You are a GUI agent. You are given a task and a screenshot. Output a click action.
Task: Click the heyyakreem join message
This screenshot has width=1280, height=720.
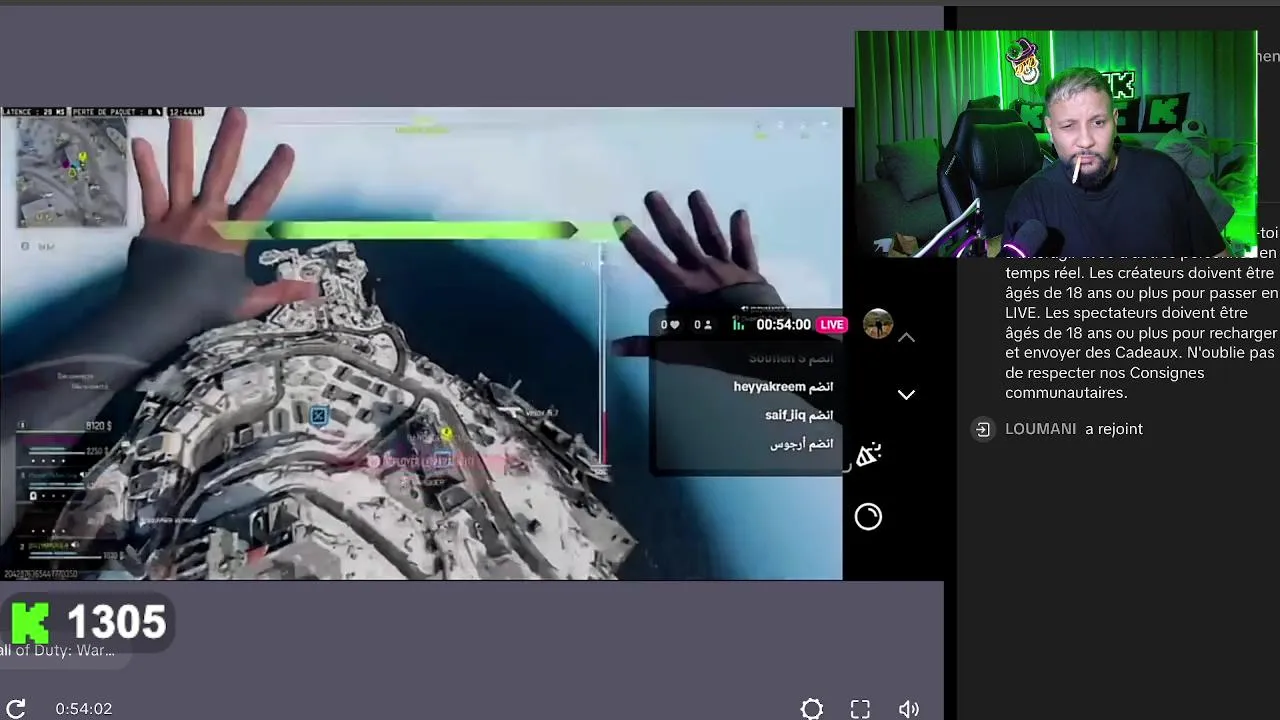point(783,387)
